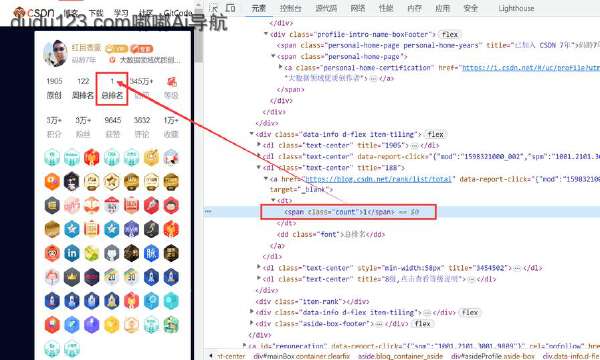
Task: Collapse the first data-info d-flex item-tiling div
Action: (251, 134)
